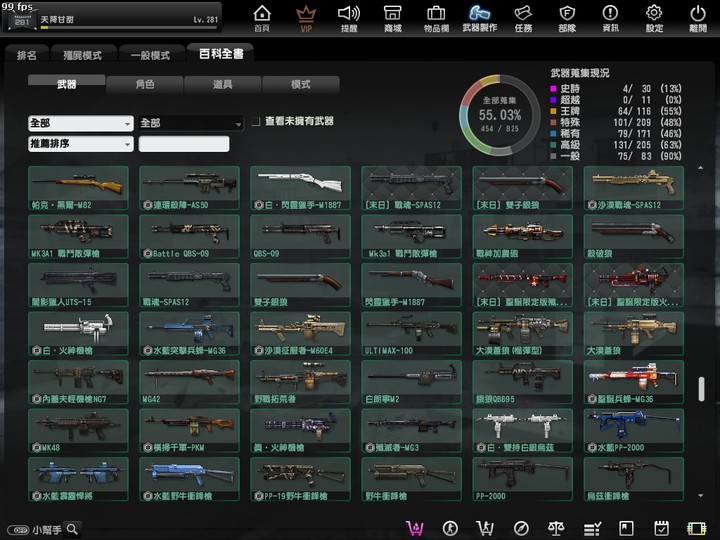The height and width of the screenshot is (540, 720).
Task: Select the 道具 sub-tab
Action: click(x=223, y=84)
